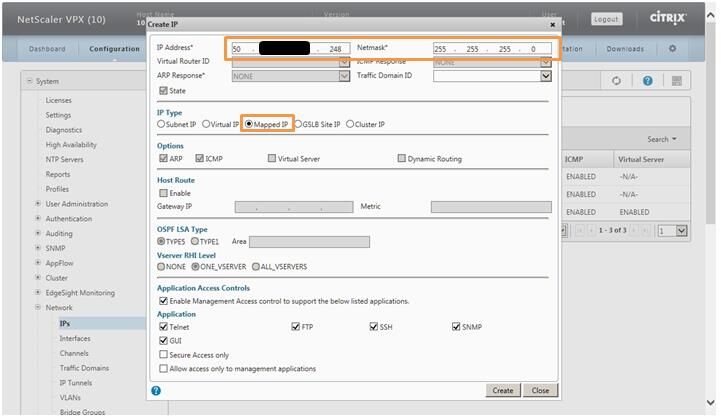The width and height of the screenshot is (721, 418).
Task: Toggle the State checkbox
Action: pyautogui.click(x=163, y=91)
